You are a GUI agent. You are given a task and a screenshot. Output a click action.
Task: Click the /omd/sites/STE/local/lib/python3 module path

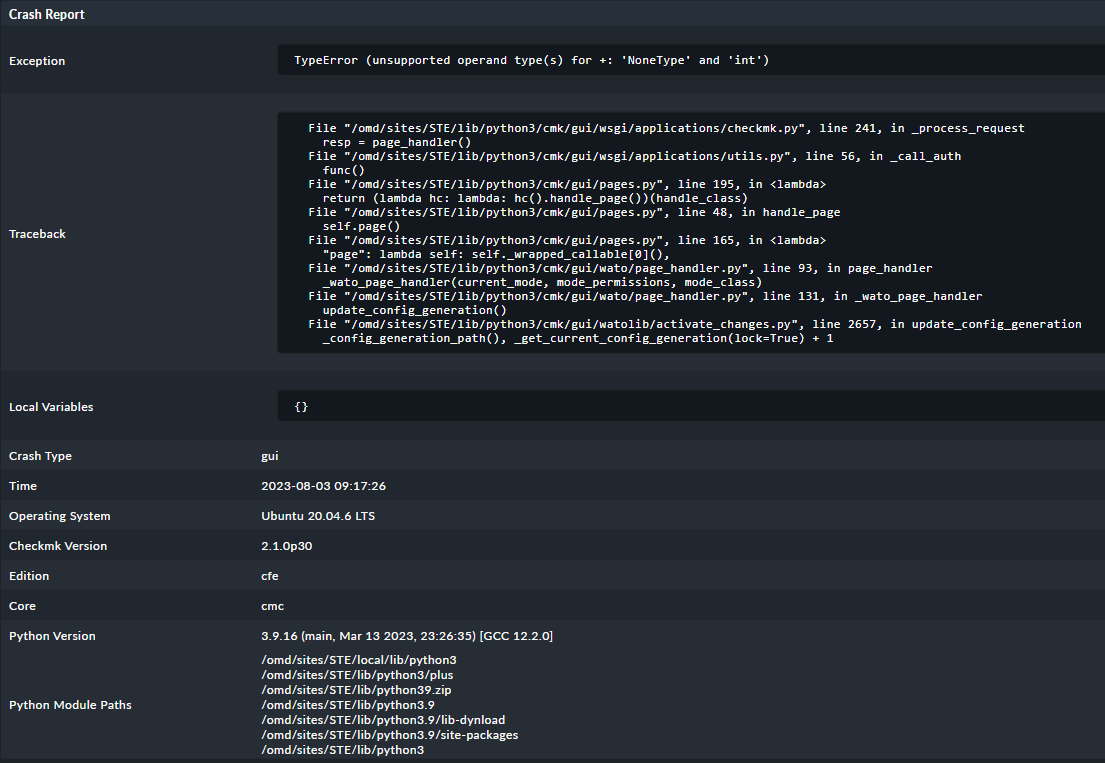click(358, 660)
